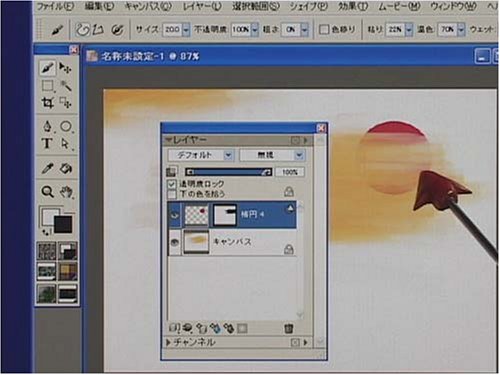Select the Pen tool

(x=47, y=126)
